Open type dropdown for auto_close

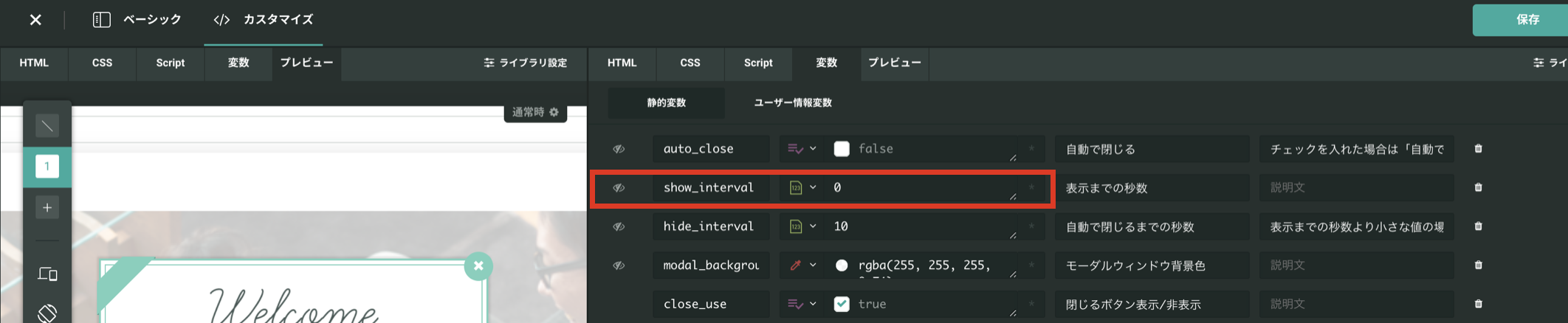(x=802, y=149)
